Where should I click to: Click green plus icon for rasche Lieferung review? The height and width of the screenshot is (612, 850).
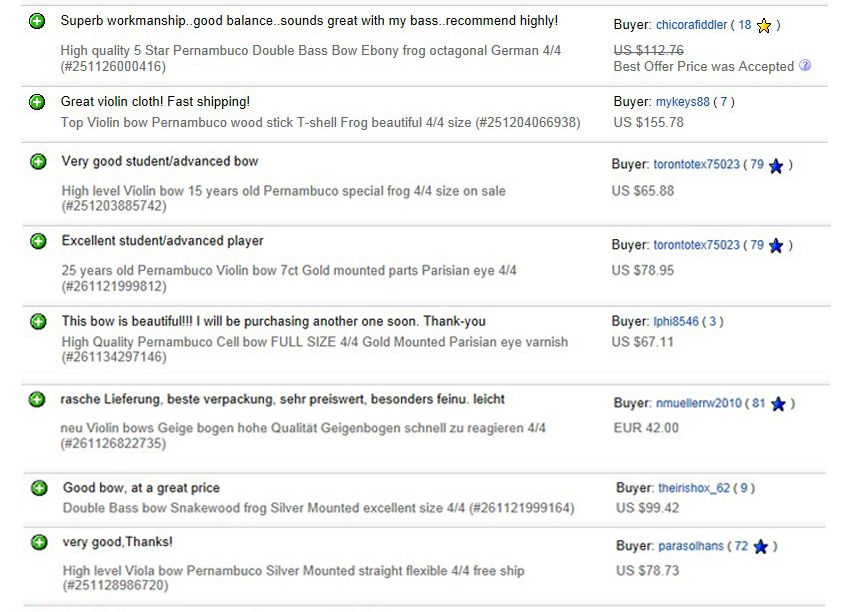pyautogui.click(x=37, y=400)
